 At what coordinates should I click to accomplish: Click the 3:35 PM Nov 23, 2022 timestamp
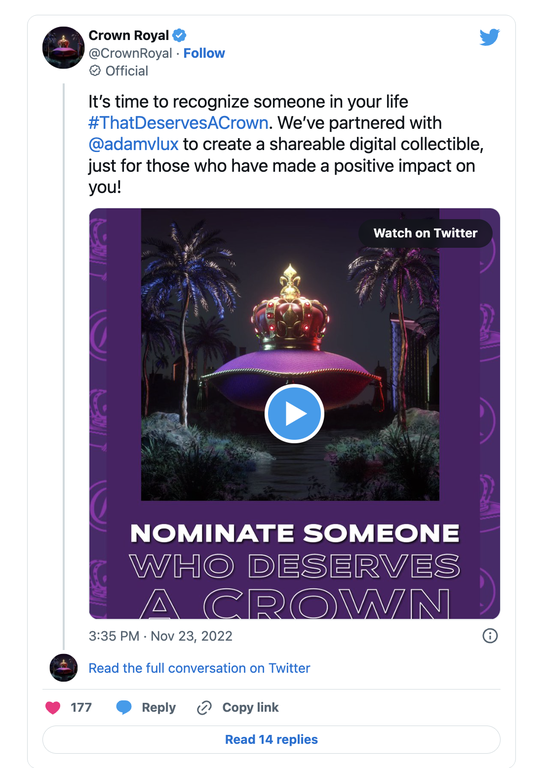(161, 636)
